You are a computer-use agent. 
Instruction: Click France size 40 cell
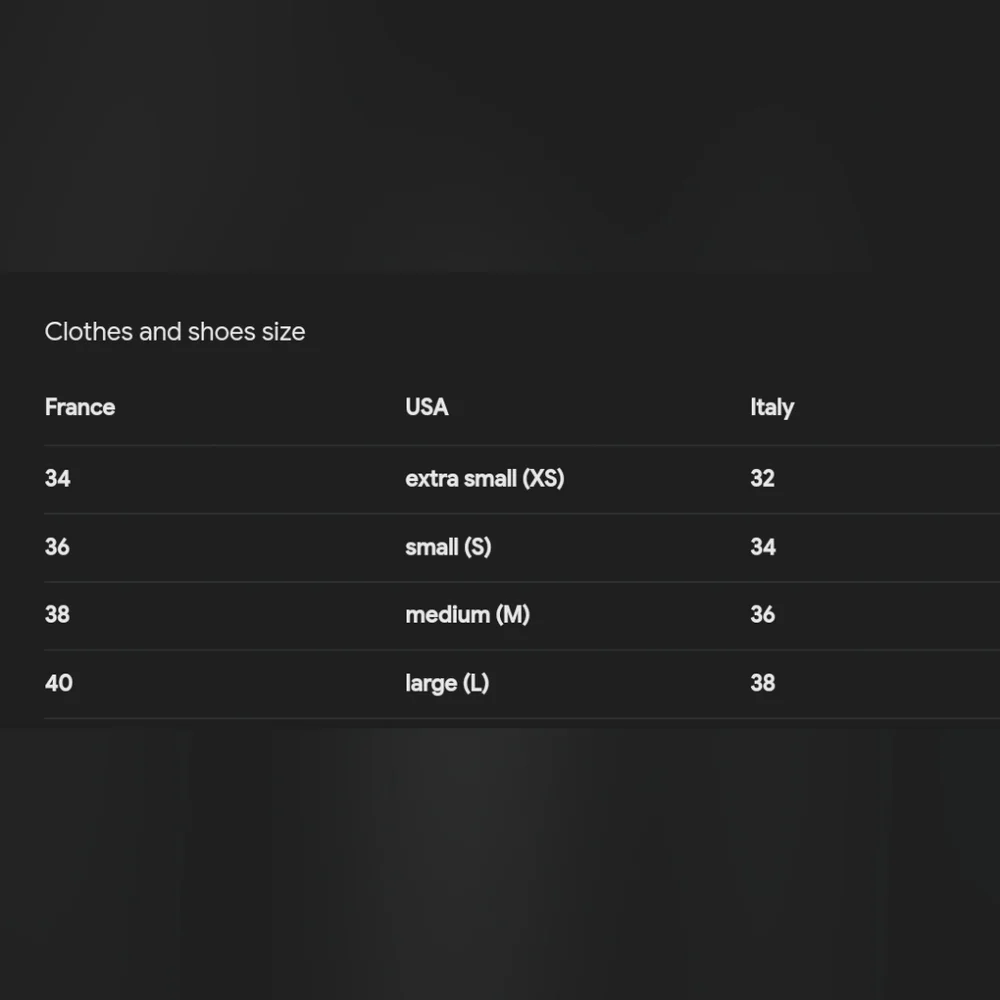click(59, 683)
